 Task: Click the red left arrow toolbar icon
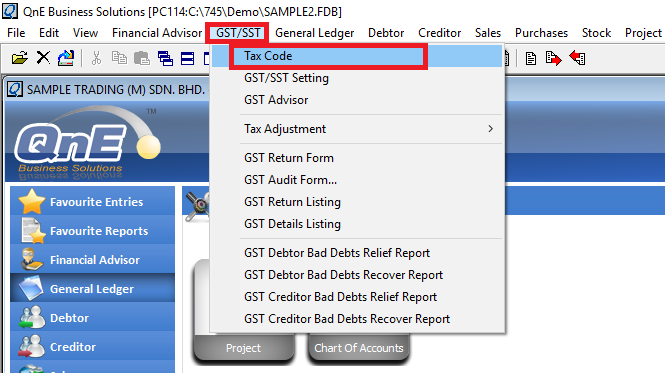[x=578, y=58]
